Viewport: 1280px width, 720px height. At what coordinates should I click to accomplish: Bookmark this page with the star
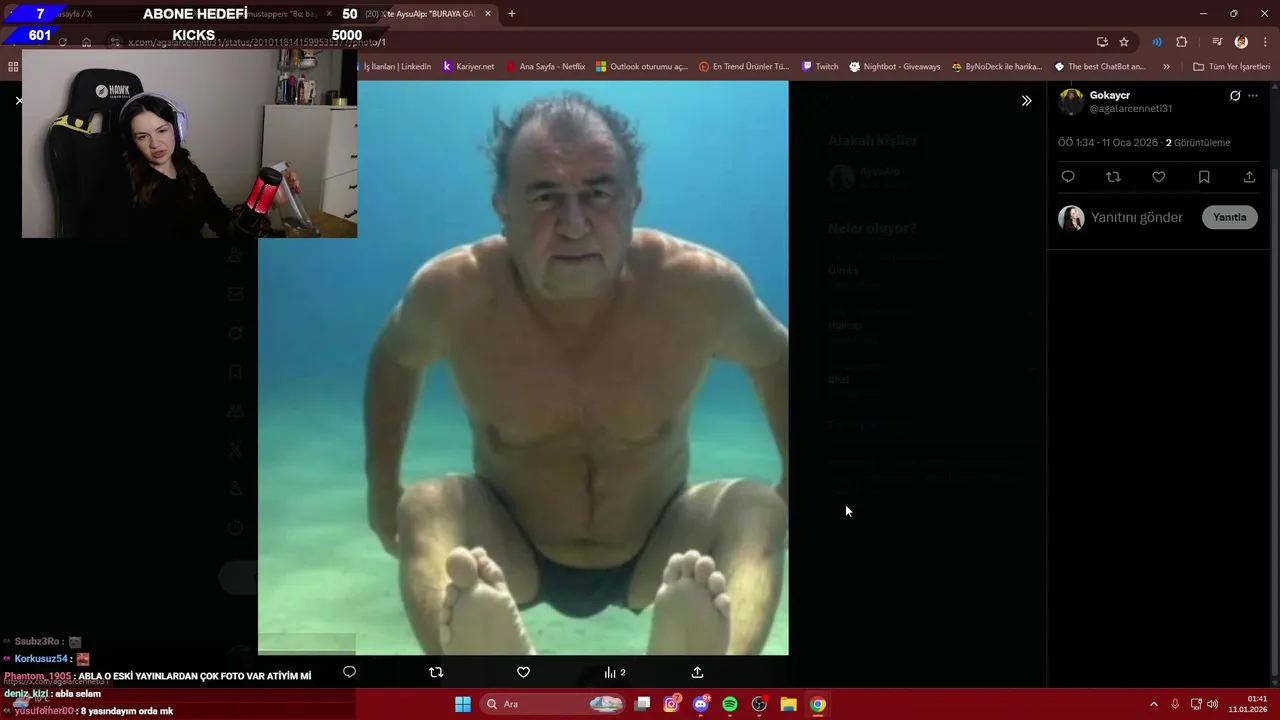[x=1124, y=42]
